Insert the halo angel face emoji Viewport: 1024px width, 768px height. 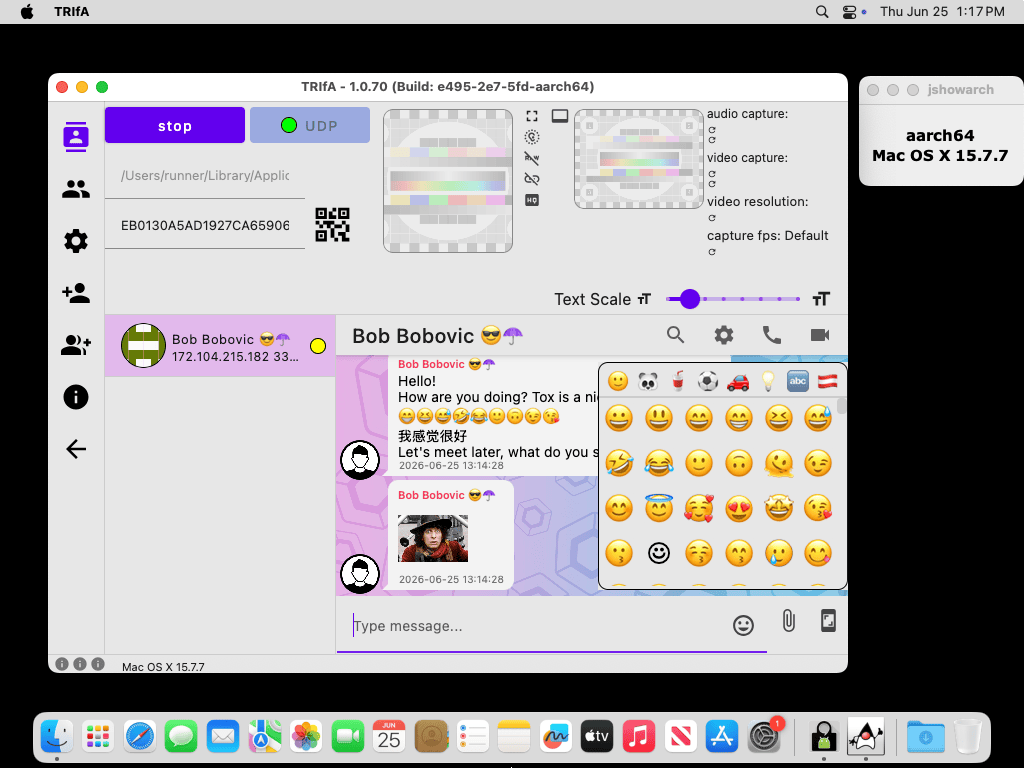pyautogui.click(x=659, y=508)
